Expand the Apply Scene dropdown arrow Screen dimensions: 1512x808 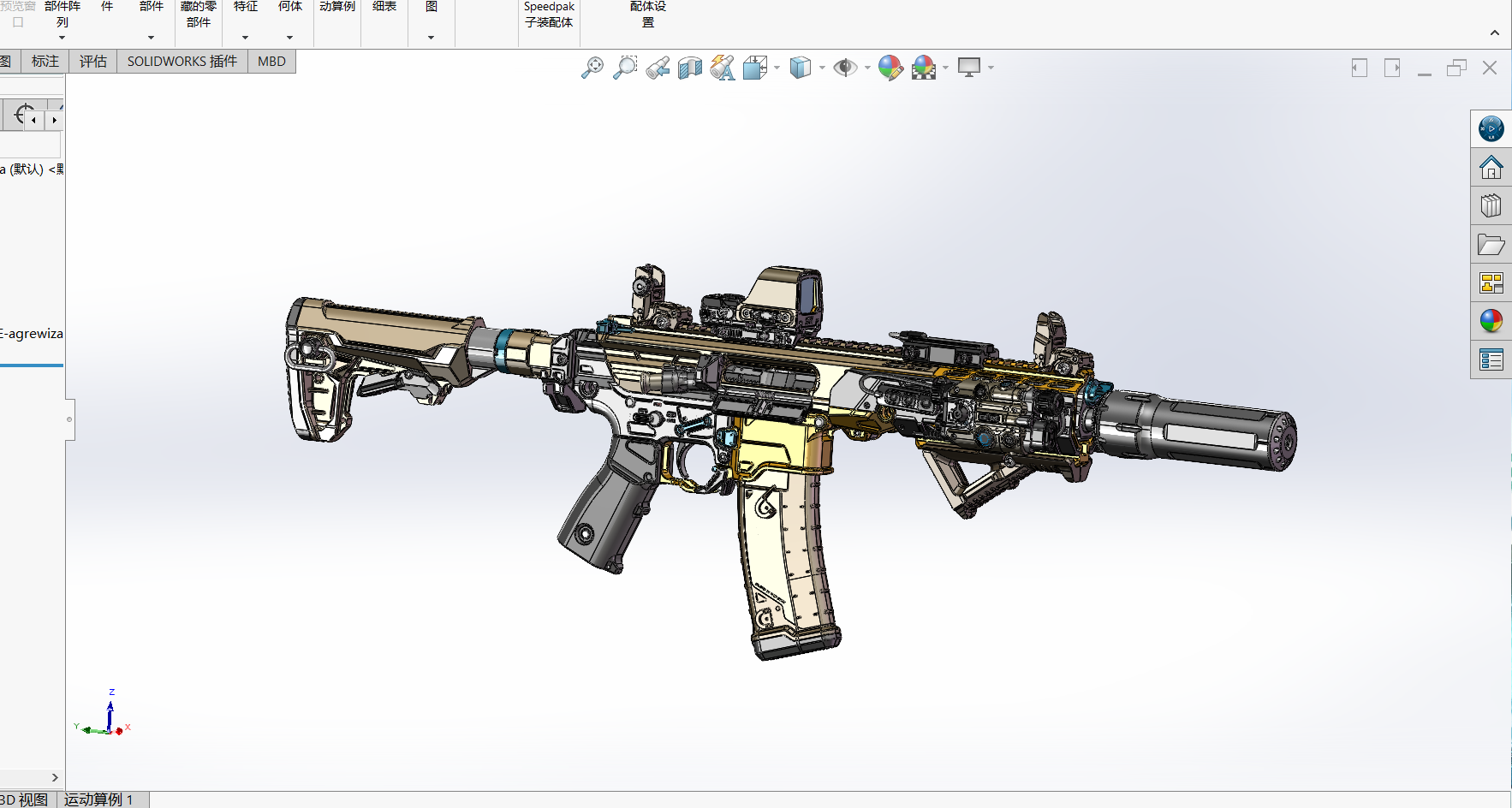pyautogui.click(x=946, y=68)
